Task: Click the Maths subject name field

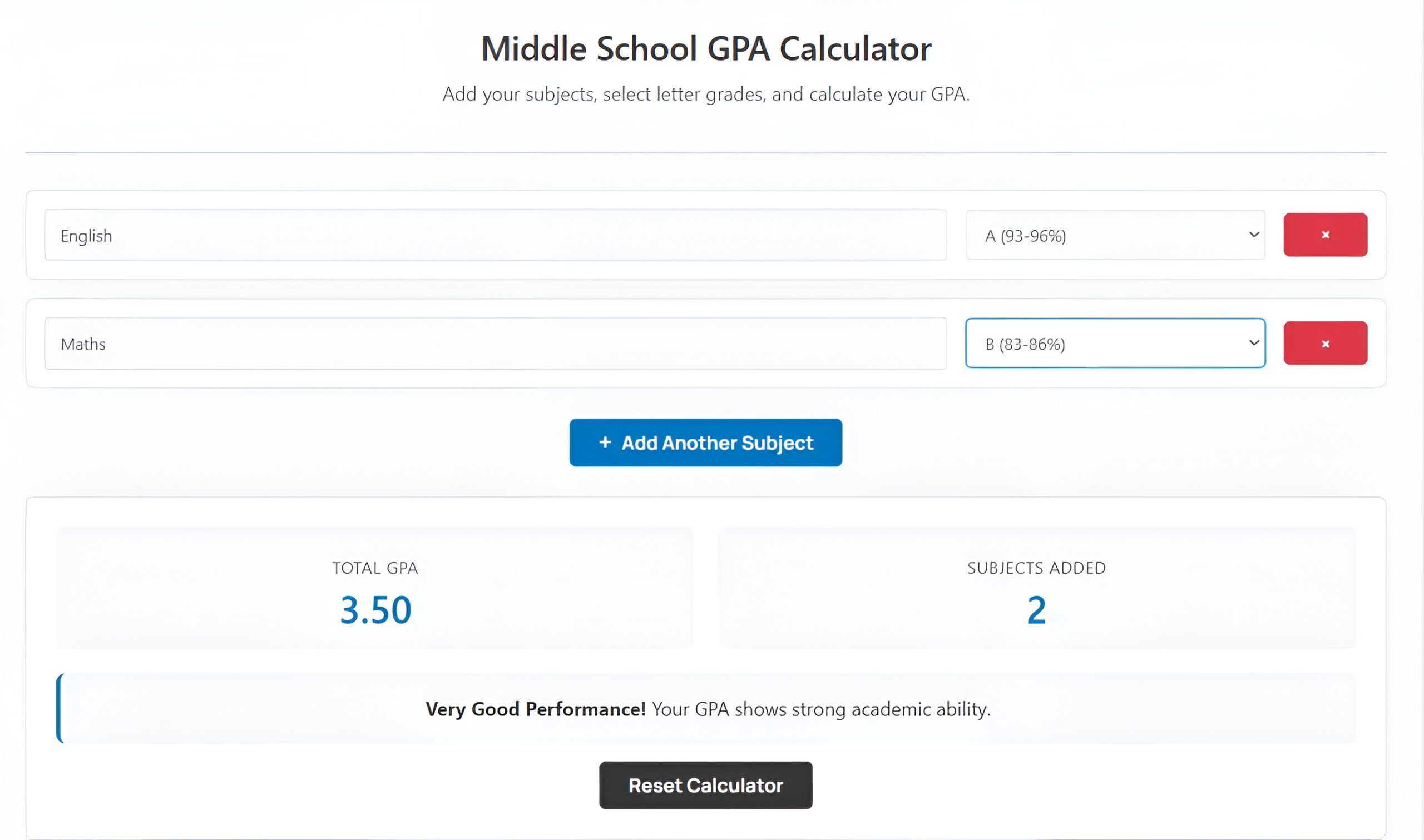Action: pos(496,343)
